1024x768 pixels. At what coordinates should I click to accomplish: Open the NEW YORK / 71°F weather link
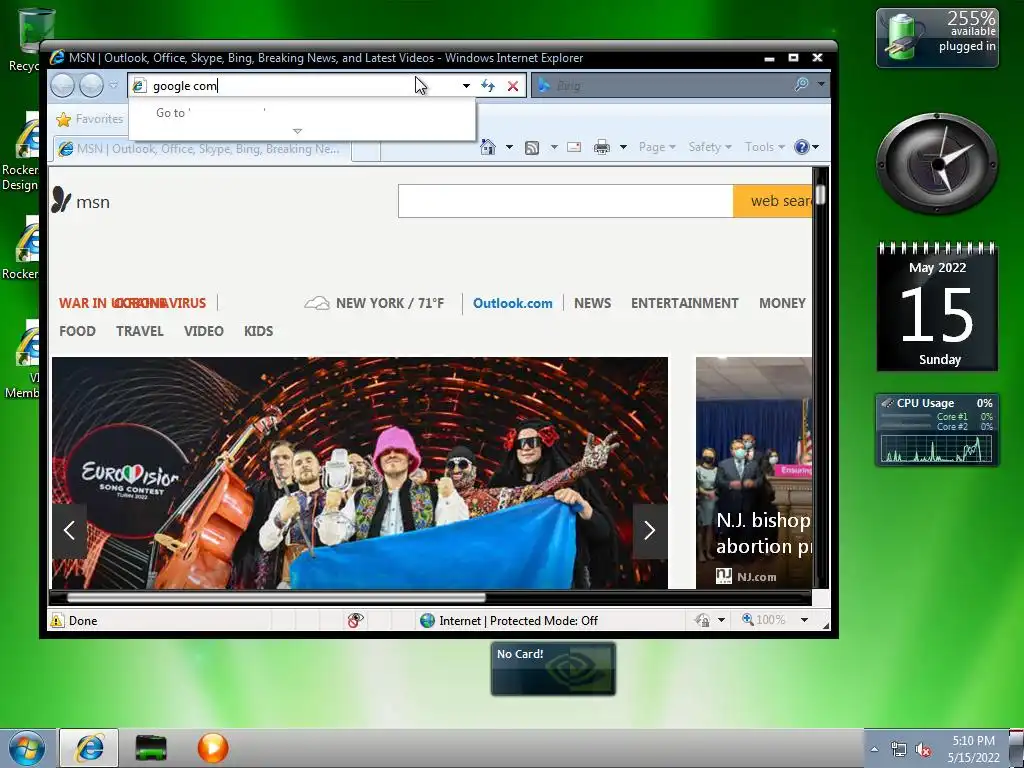[x=374, y=303]
